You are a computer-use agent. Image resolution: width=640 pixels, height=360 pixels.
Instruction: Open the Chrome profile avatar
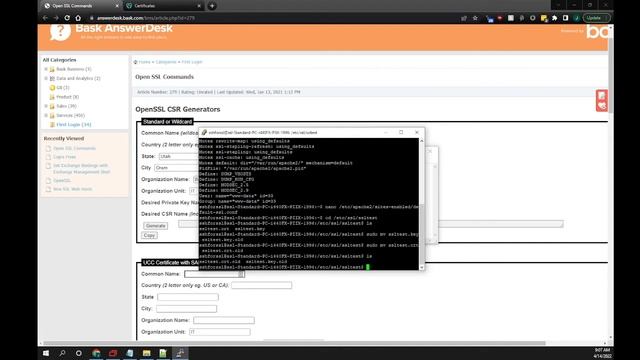tap(576, 18)
